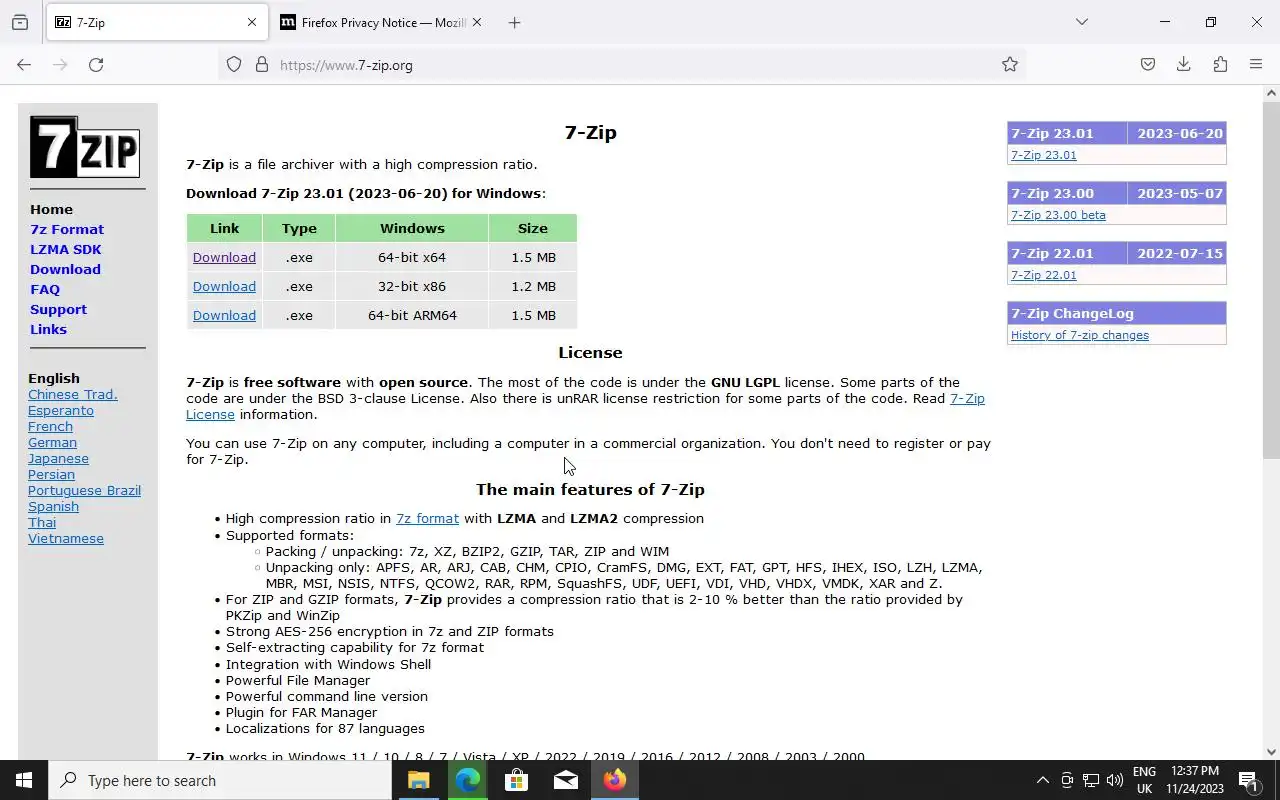Open the Windows Start menu
The width and height of the screenshot is (1280, 800).
click(24, 780)
